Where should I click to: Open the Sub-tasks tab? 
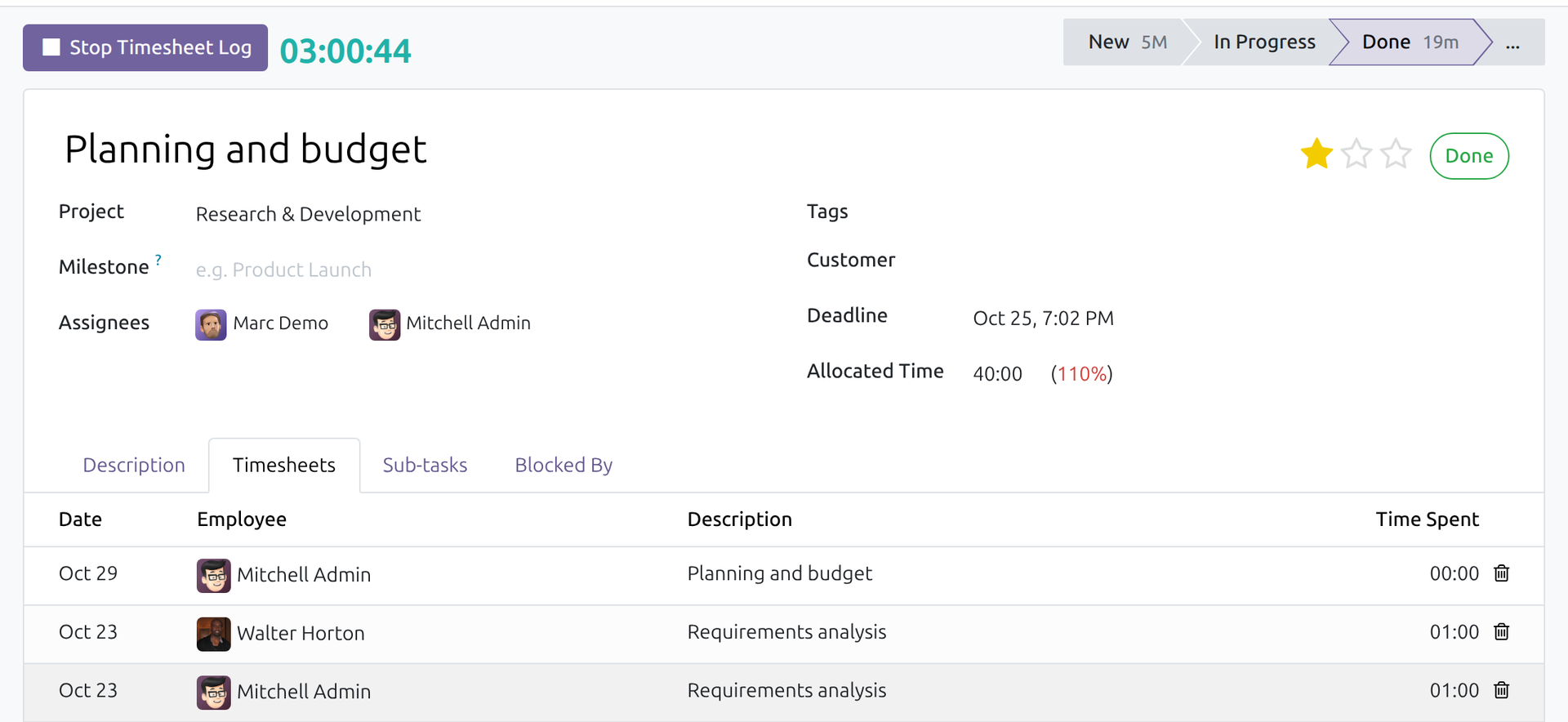tap(425, 466)
